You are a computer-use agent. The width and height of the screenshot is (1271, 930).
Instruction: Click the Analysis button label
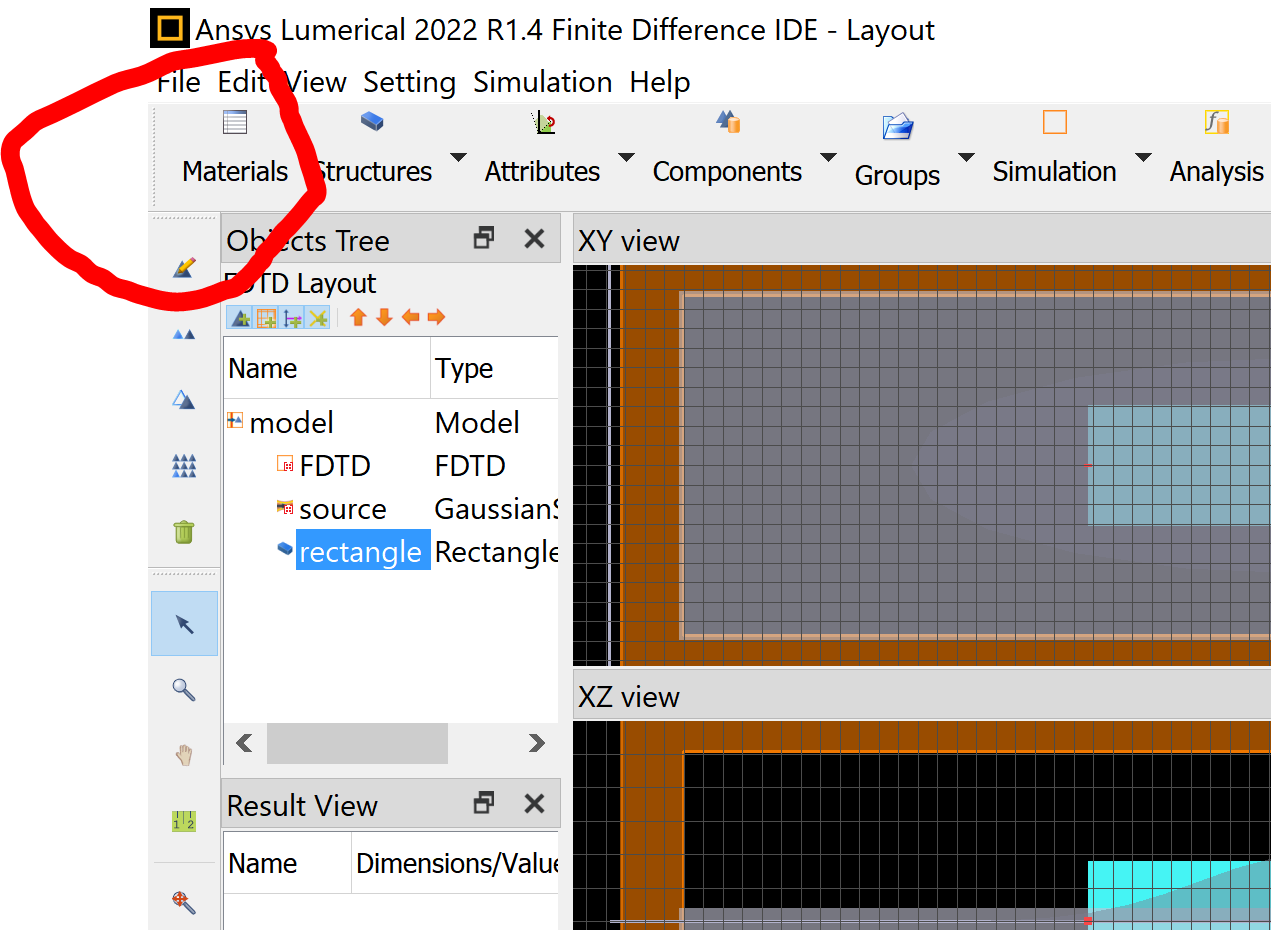pos(1217,172)
